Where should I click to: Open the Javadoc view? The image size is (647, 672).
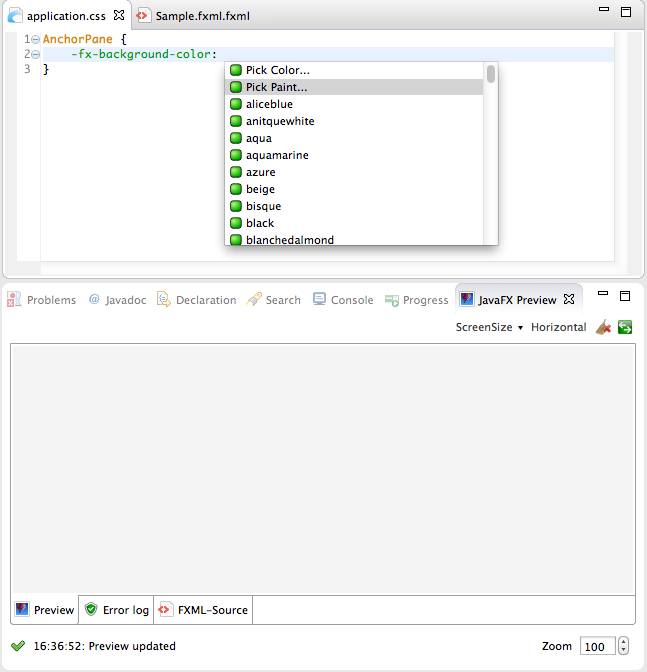(117, 300)
